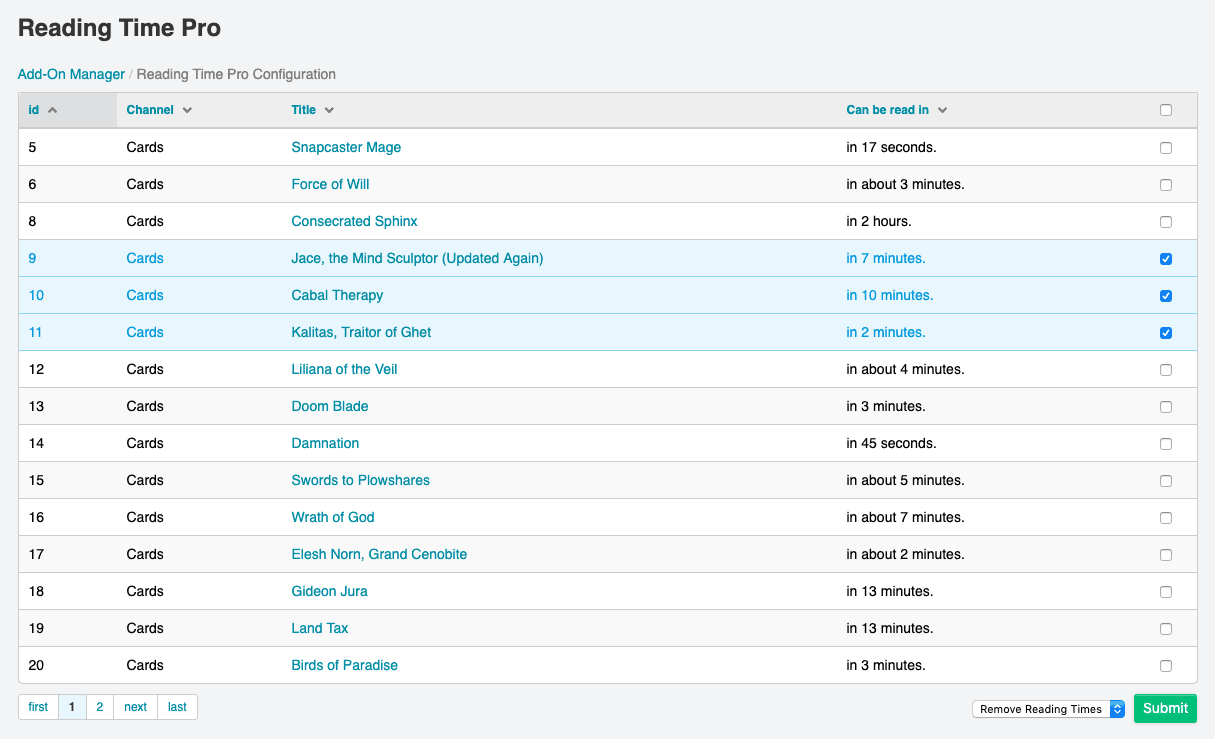Click id cell '20'

tap(36, 665)
